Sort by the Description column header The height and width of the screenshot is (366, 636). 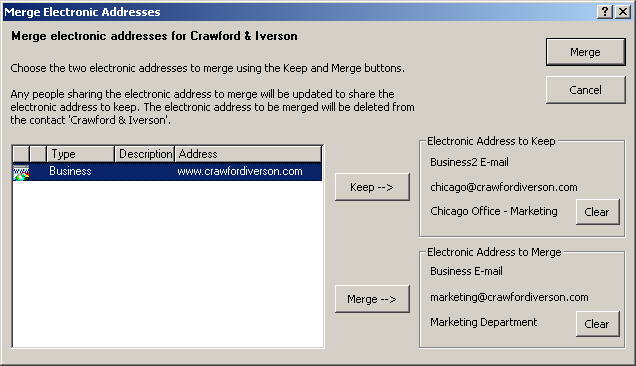[x=145, y=154]
